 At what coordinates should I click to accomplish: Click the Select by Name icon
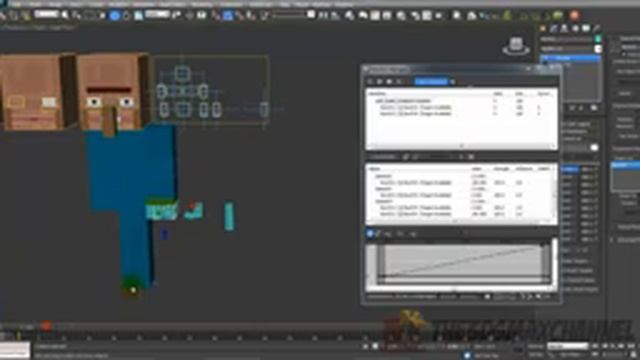(x=76, y=16)
